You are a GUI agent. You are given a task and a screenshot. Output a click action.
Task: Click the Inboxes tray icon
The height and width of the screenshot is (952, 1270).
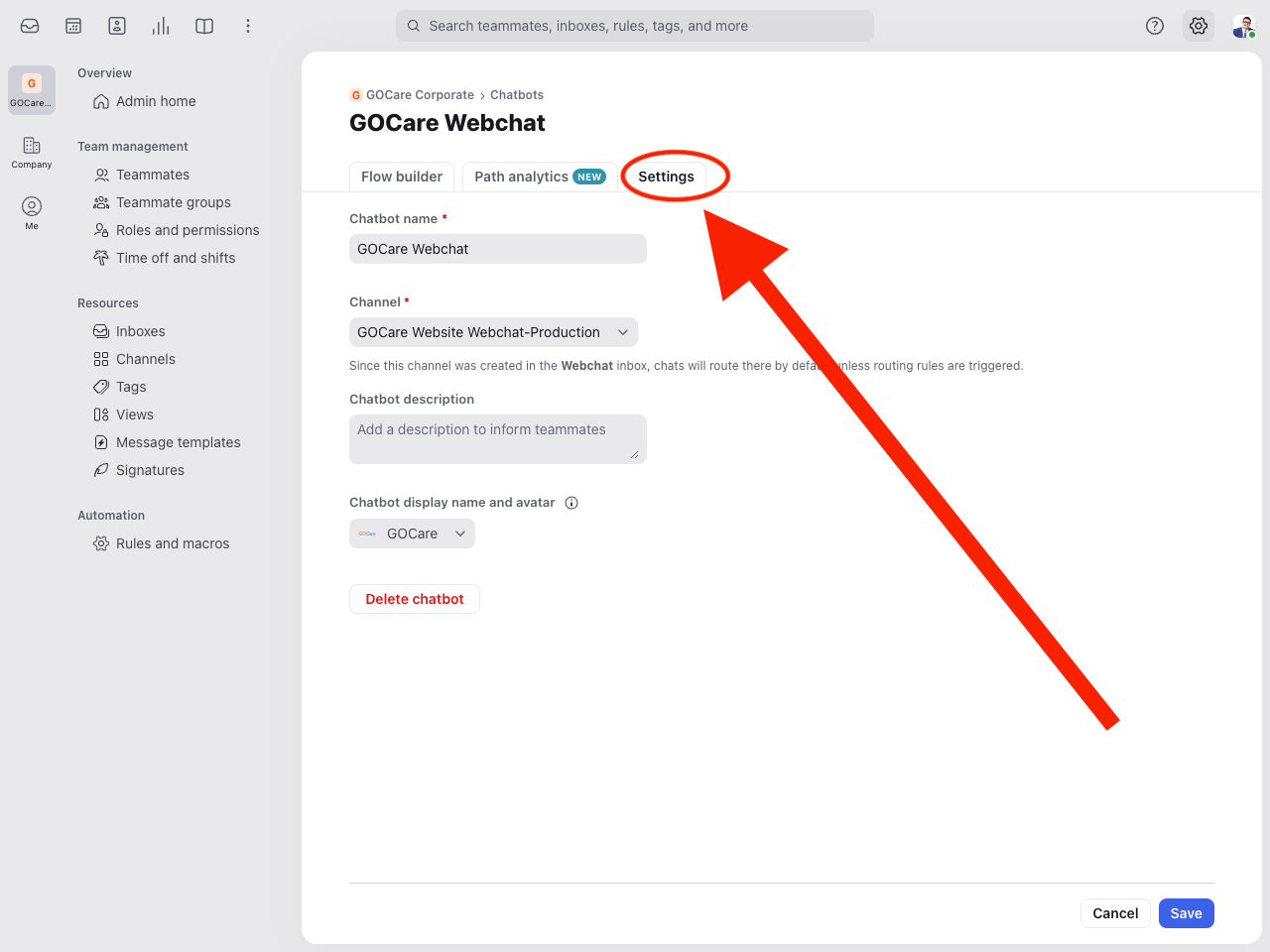[x=101, y=331]
